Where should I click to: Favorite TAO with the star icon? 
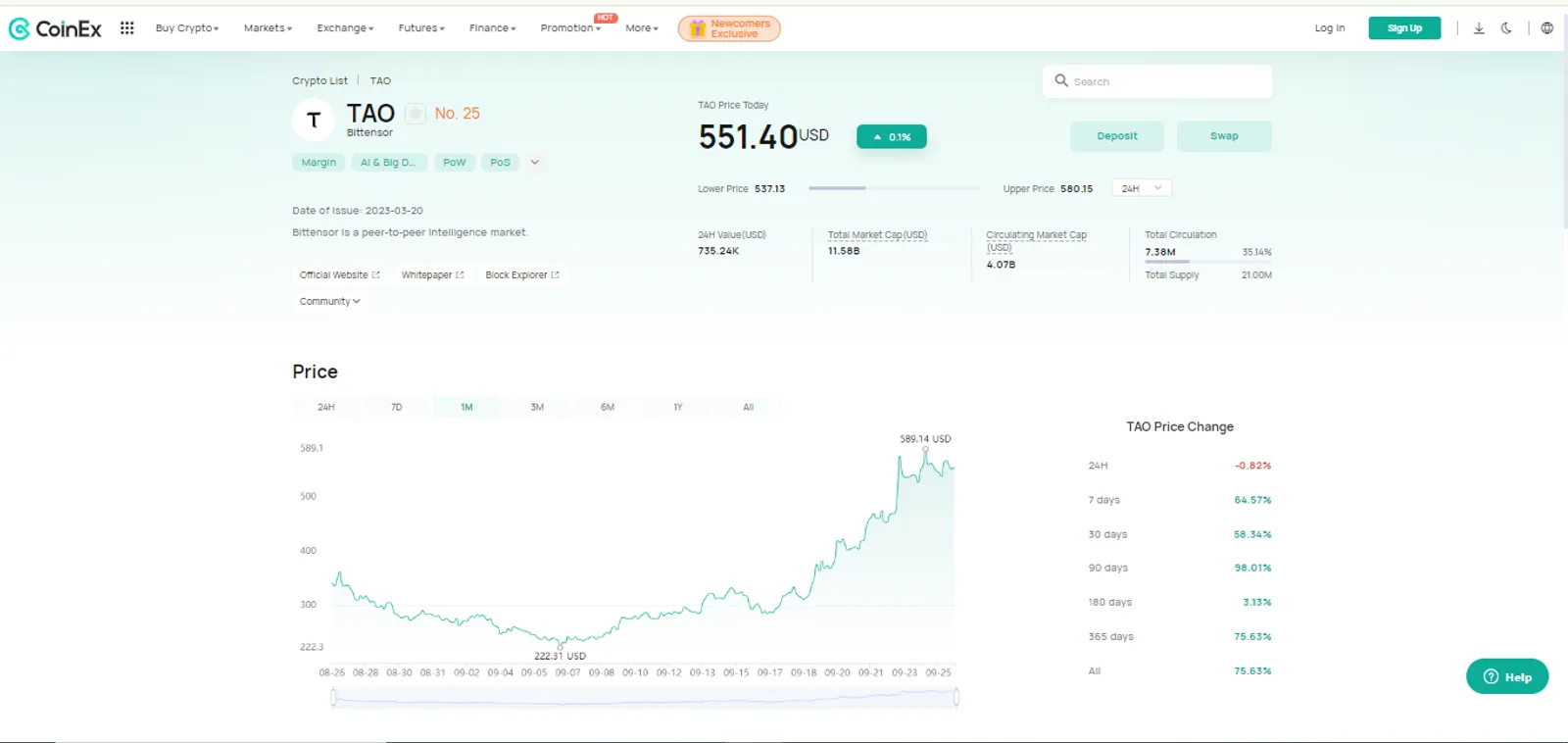(416, 113)
